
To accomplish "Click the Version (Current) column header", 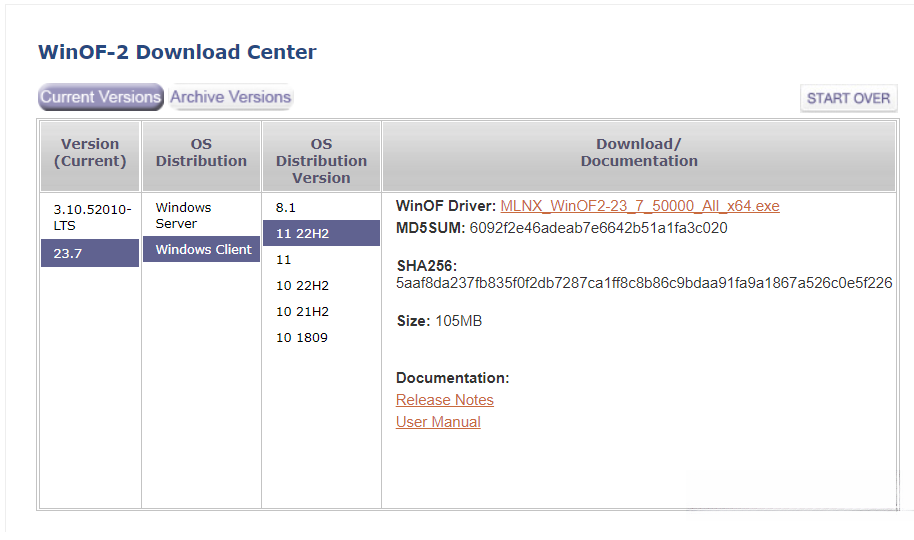I will pos(90,156).
